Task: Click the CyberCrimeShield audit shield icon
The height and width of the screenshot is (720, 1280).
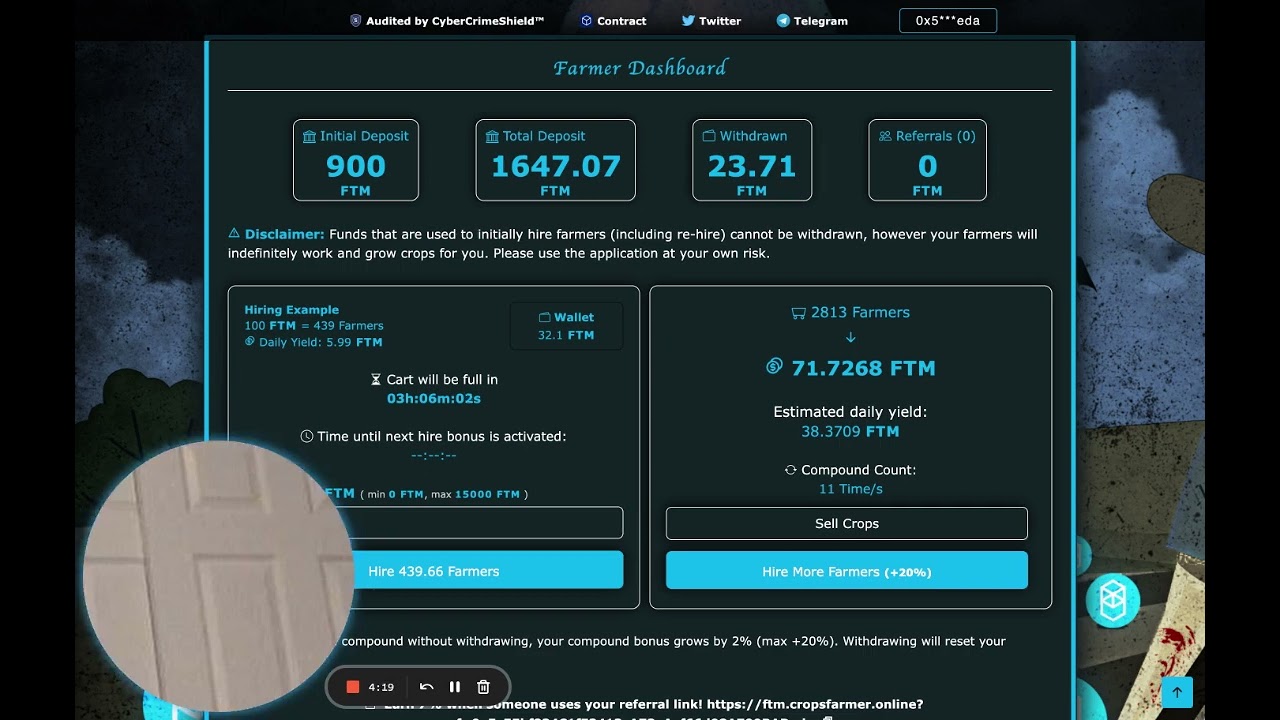Action: (355, 20)
